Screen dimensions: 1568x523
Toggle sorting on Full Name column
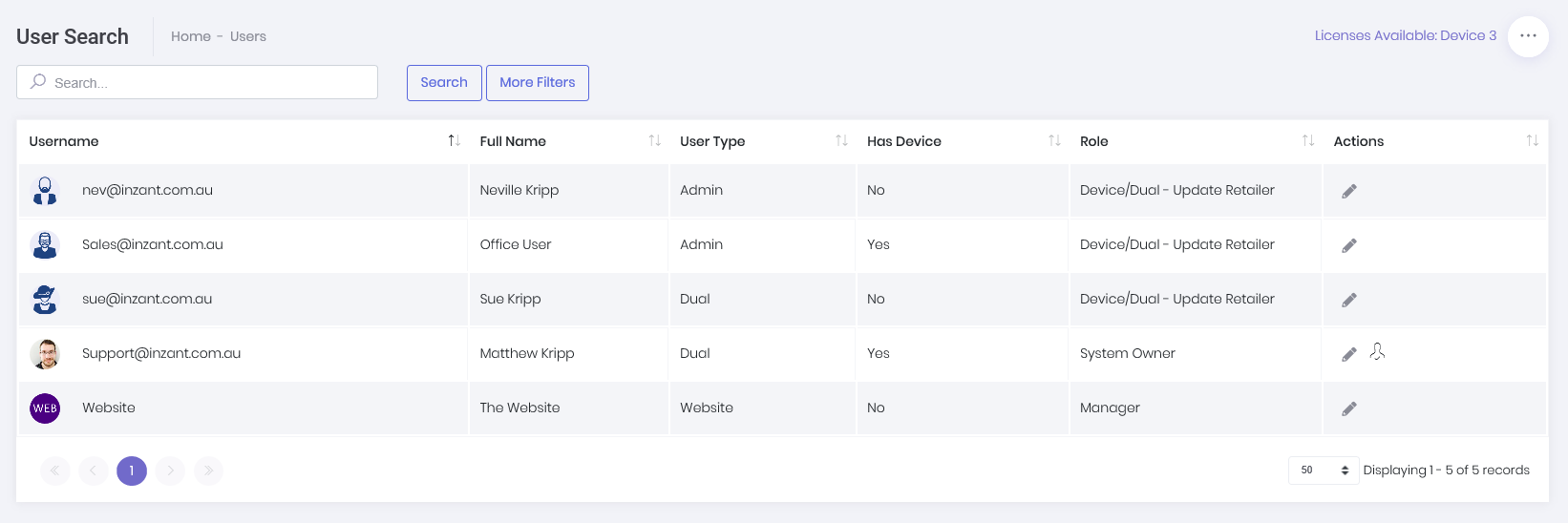click(654, 141)
